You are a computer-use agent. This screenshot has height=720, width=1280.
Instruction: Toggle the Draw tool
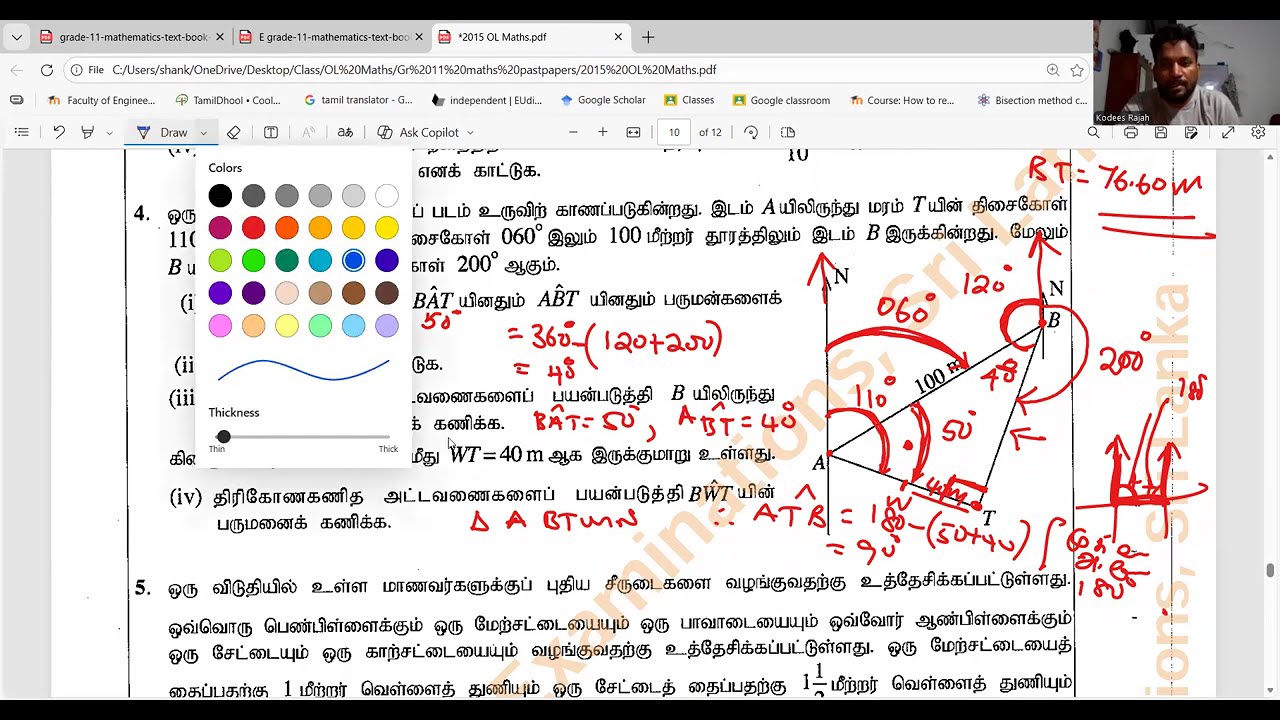click(x=162, y=132)
